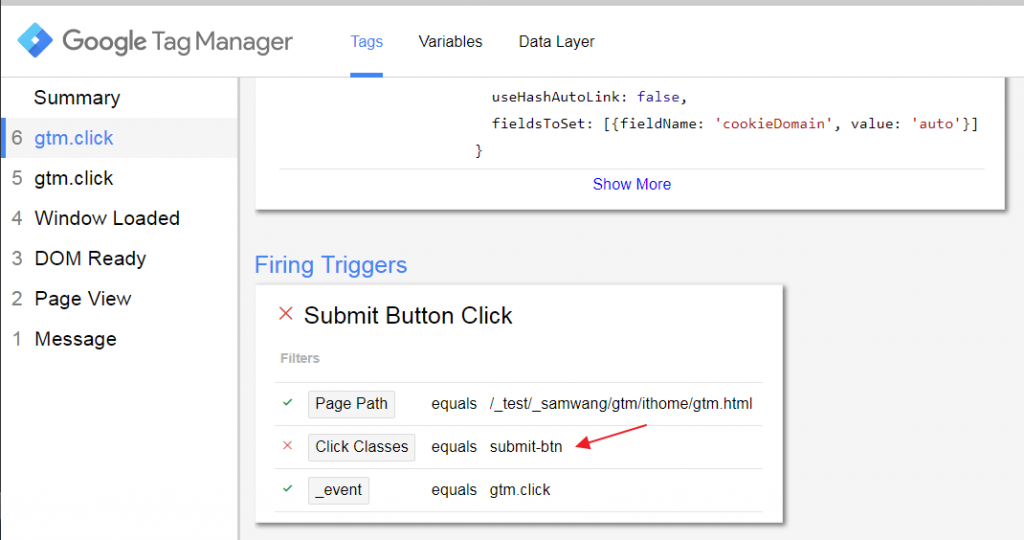Expand tag properties with Show More
1024x540 pixels.
click(632, 184)
